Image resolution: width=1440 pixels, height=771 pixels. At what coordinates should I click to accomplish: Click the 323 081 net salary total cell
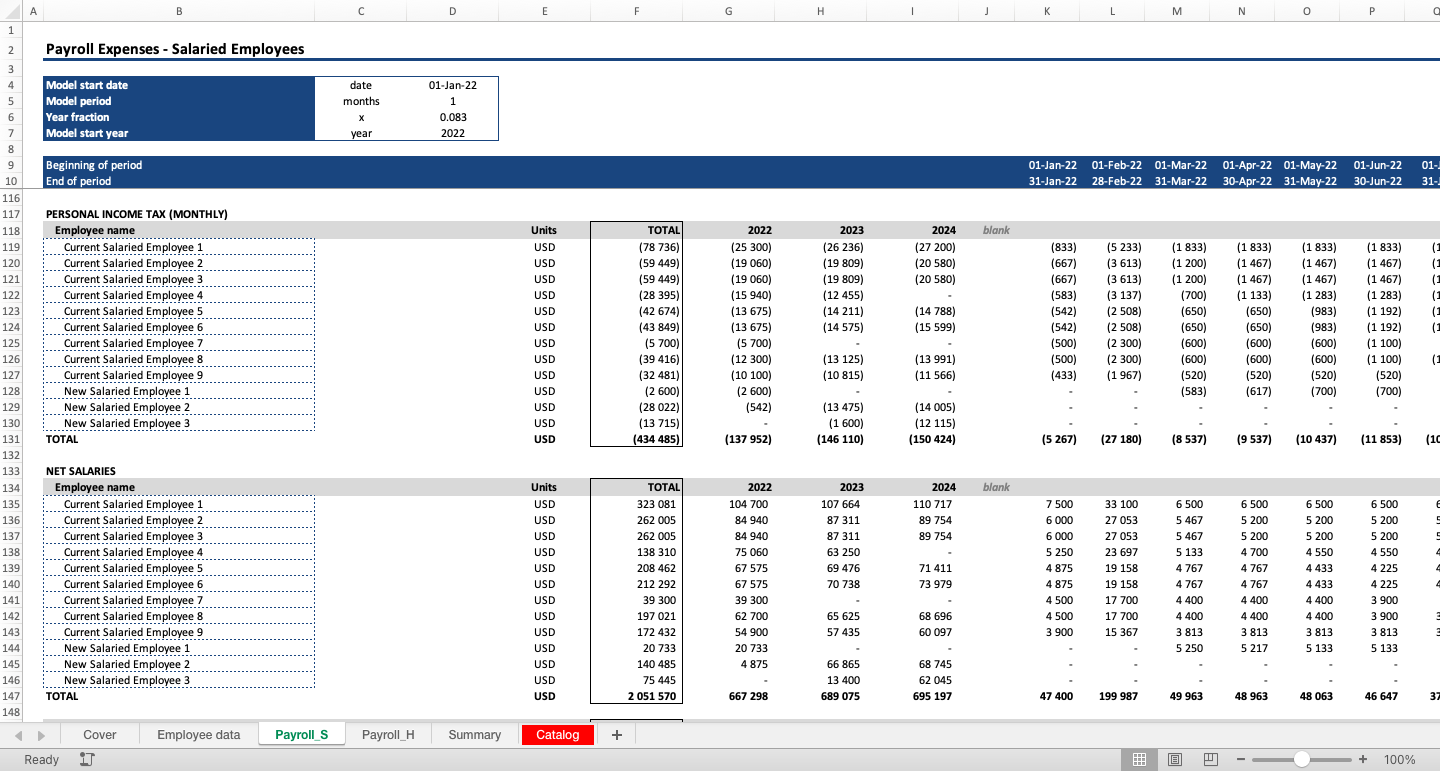[x=637, y=504]
